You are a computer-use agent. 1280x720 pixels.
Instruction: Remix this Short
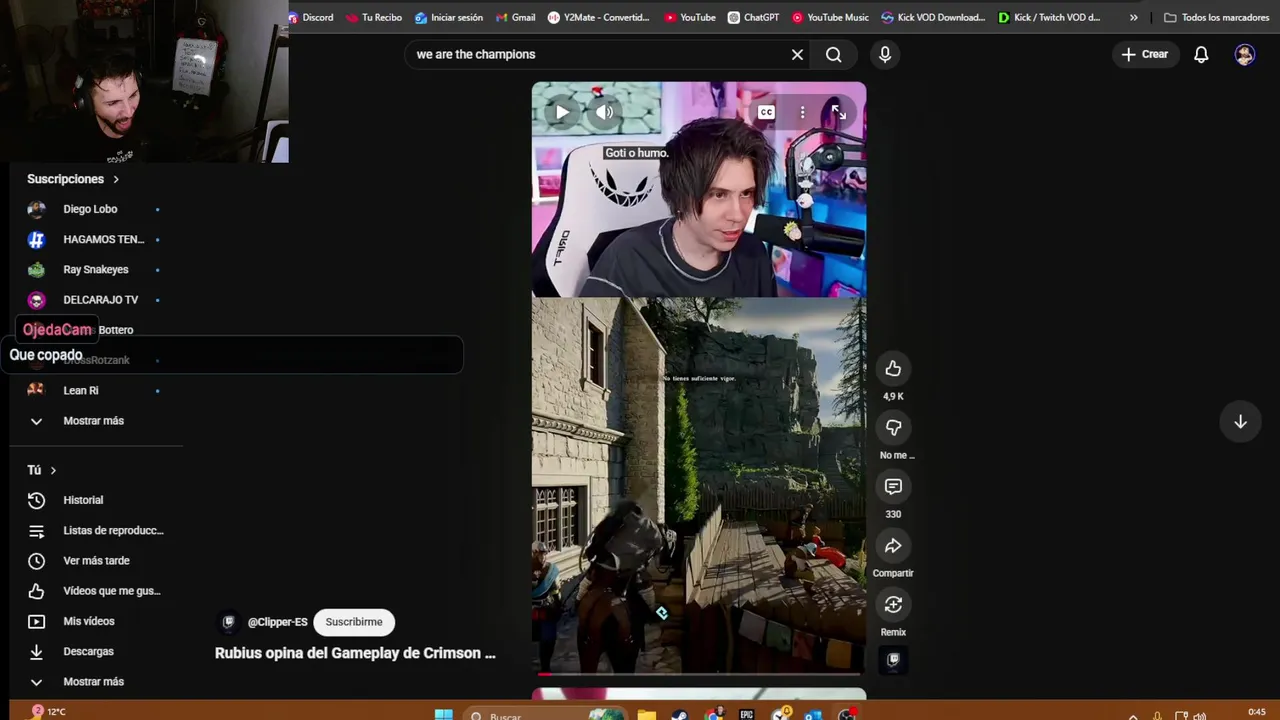(893, 605)
